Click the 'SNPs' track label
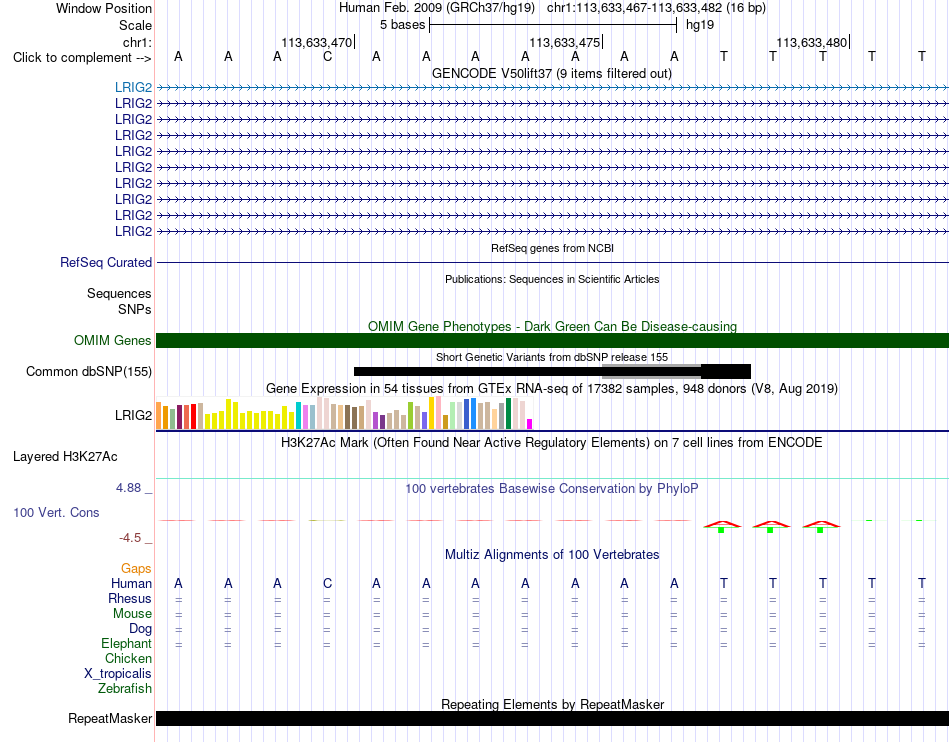 [135, 310]
